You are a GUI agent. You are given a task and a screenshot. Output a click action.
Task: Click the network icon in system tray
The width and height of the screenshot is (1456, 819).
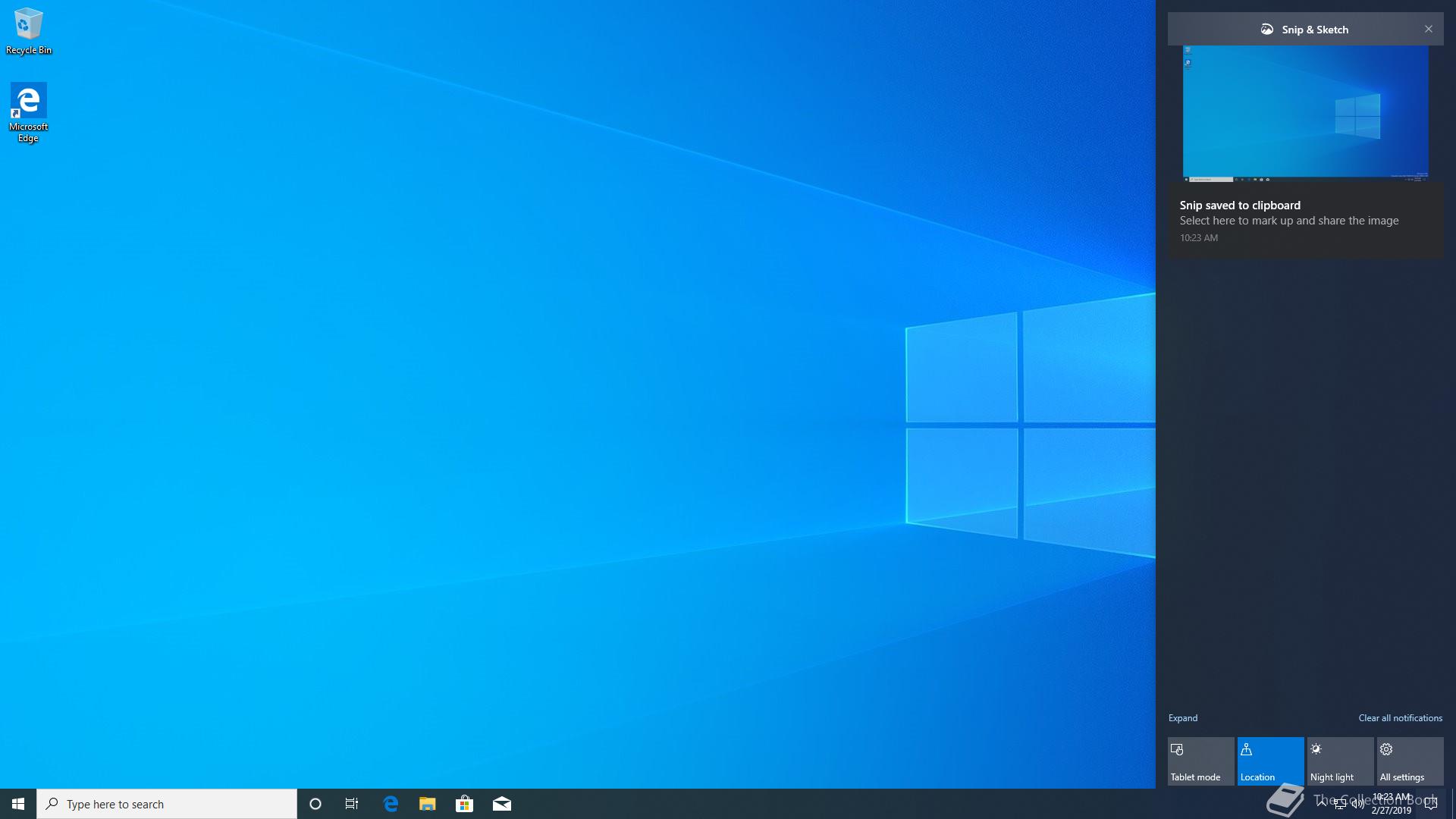coord(1340,805)
